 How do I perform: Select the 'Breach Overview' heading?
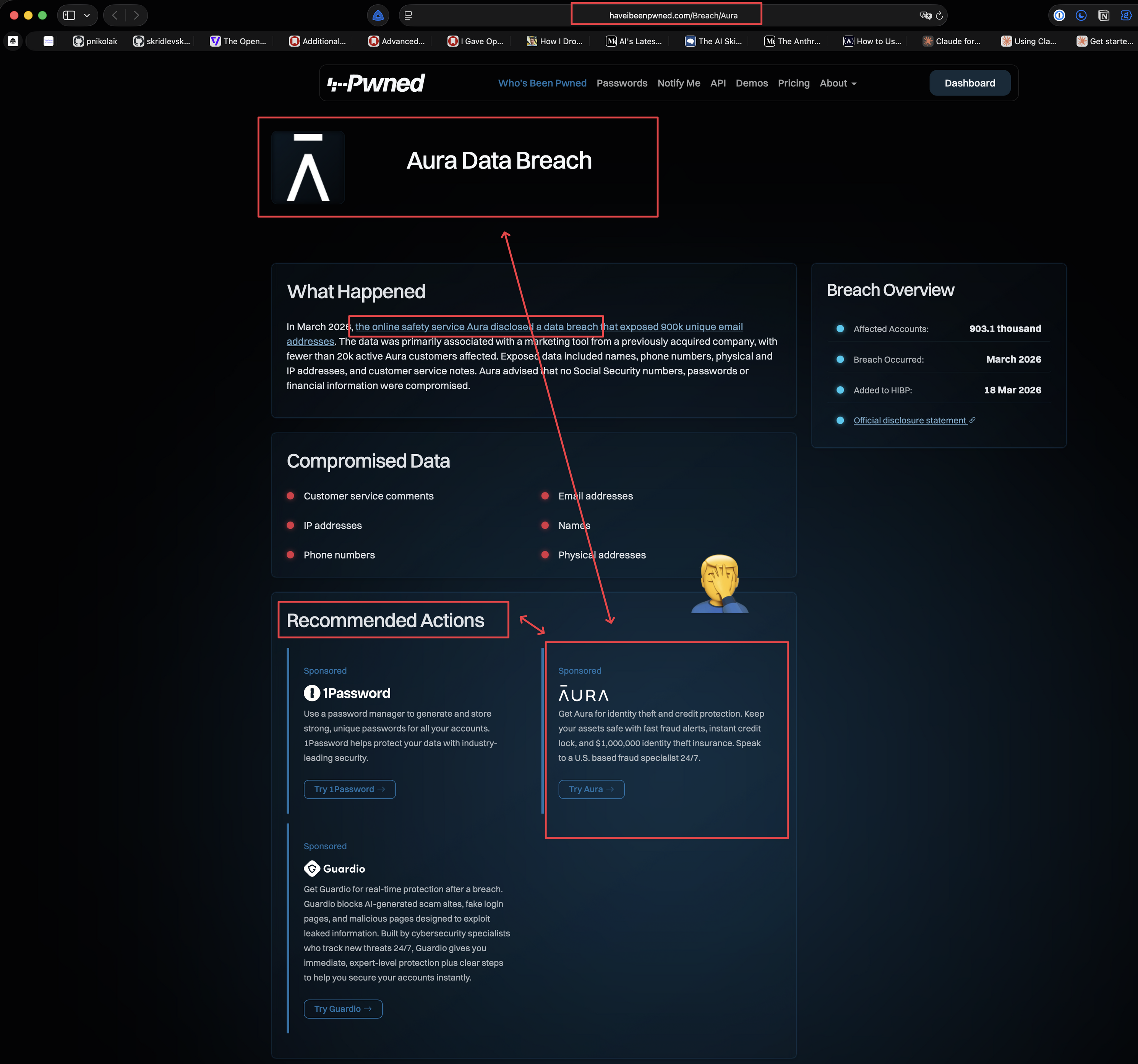point(890,290)
